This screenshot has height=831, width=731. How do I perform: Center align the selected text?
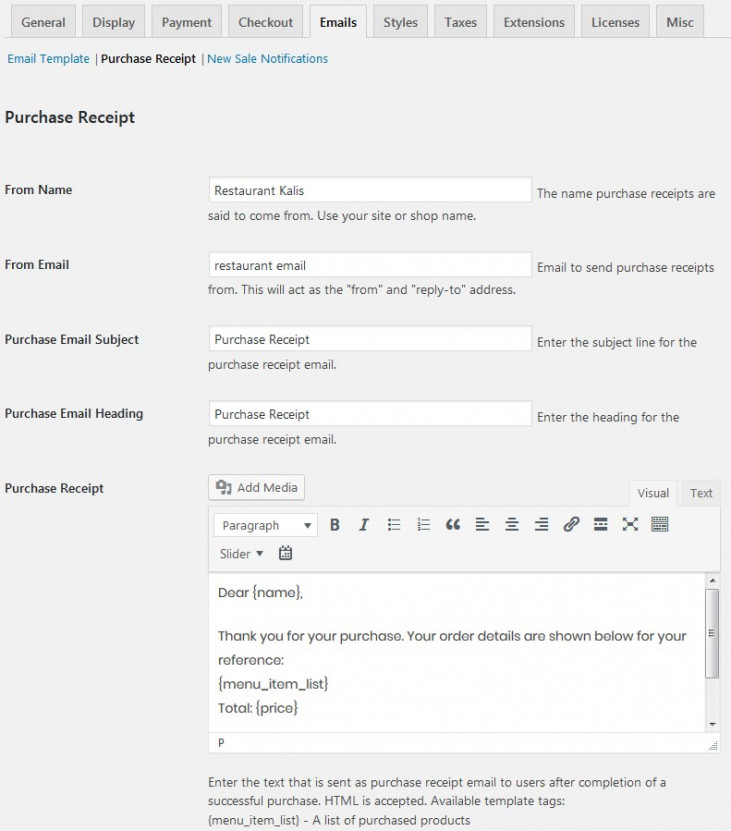coord(510,524)
